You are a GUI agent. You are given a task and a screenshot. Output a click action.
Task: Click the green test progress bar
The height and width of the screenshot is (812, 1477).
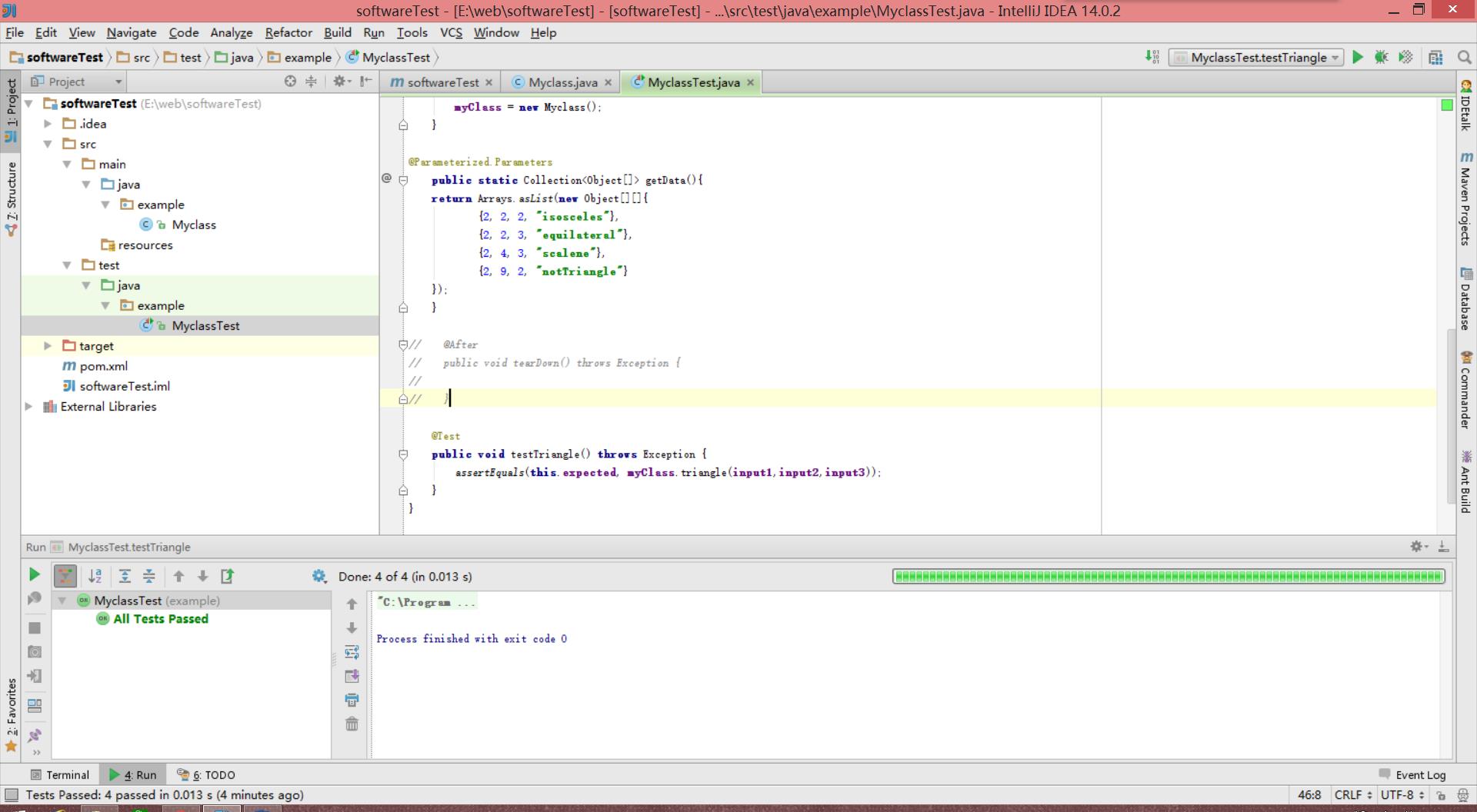tap(1169, 576)
